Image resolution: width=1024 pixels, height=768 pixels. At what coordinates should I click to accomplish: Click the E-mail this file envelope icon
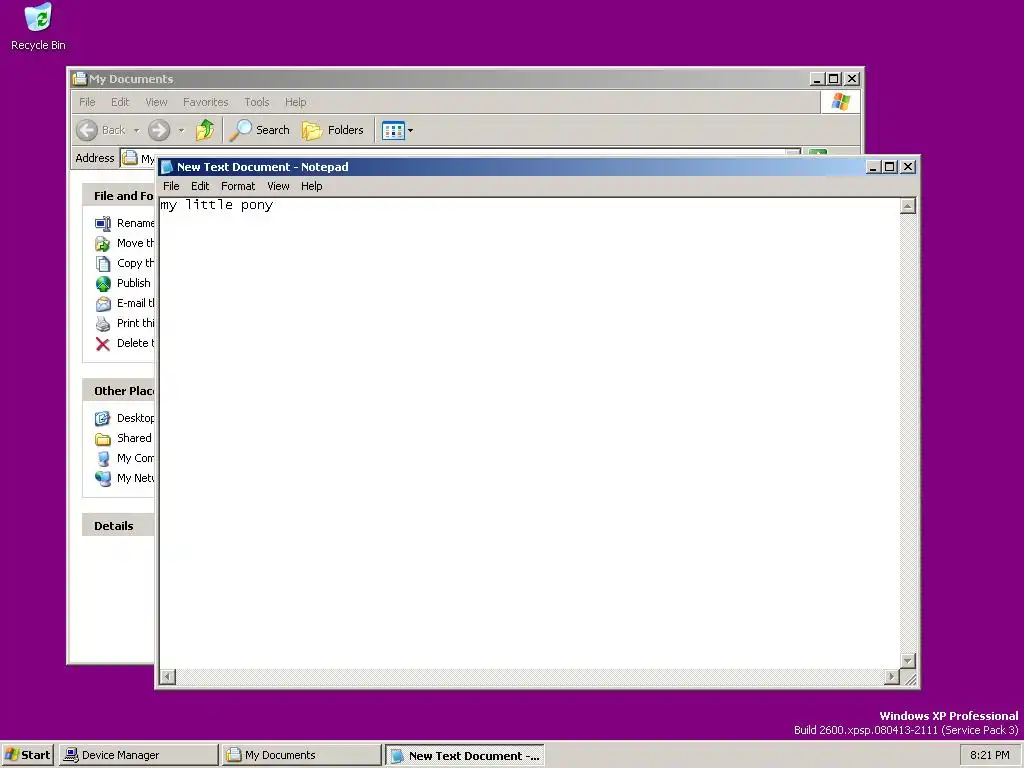point(103,304)
